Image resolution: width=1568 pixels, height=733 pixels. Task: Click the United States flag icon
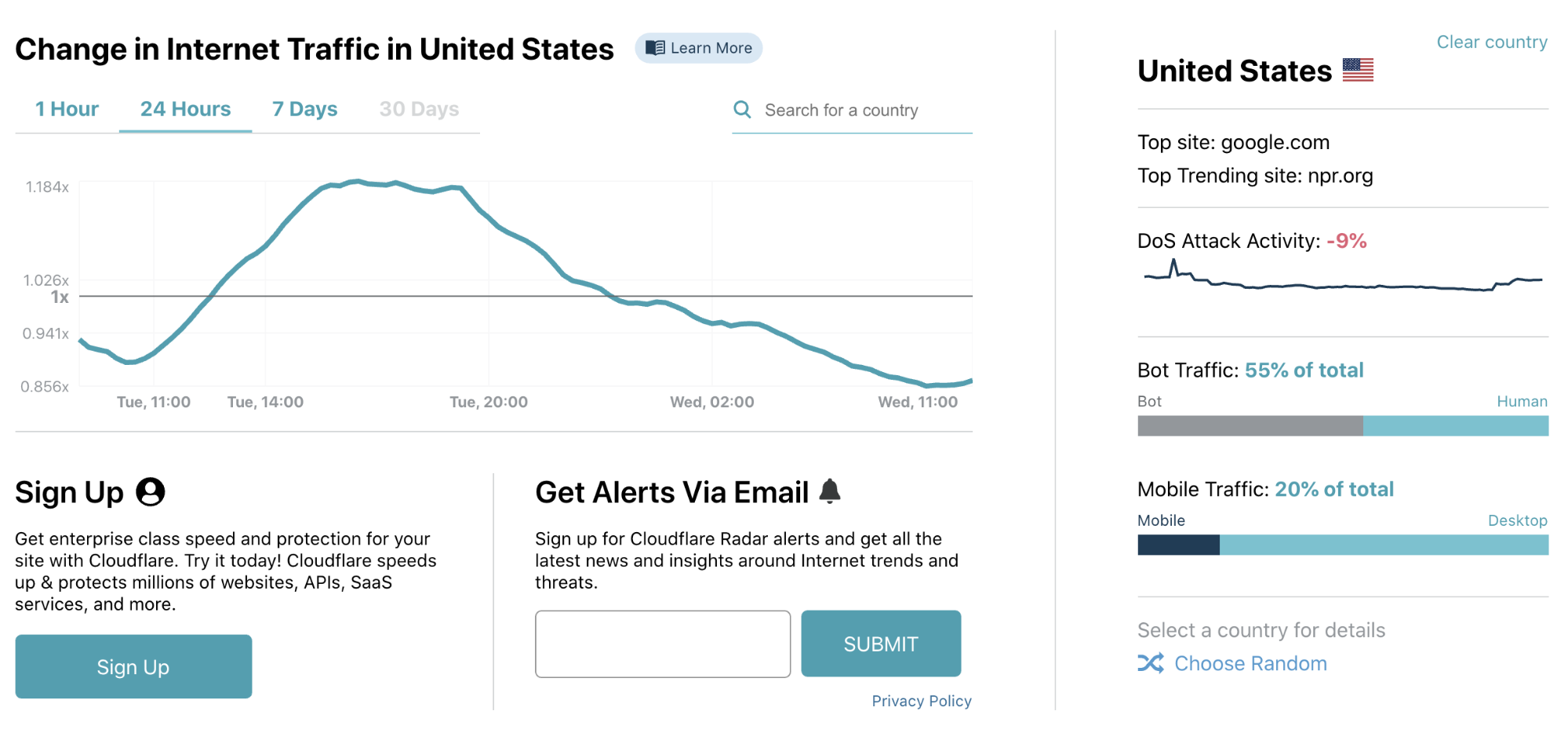click(x=1358, y=70)
